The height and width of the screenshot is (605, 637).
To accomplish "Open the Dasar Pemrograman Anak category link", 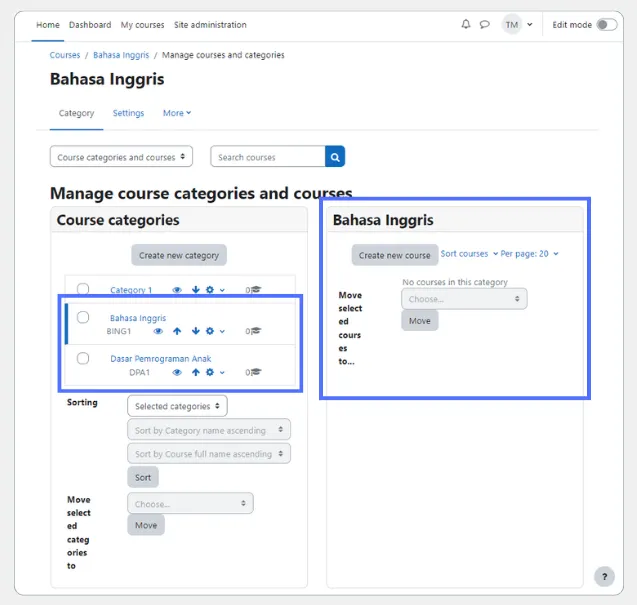I will pyautogui.click(x=161, y=359).
